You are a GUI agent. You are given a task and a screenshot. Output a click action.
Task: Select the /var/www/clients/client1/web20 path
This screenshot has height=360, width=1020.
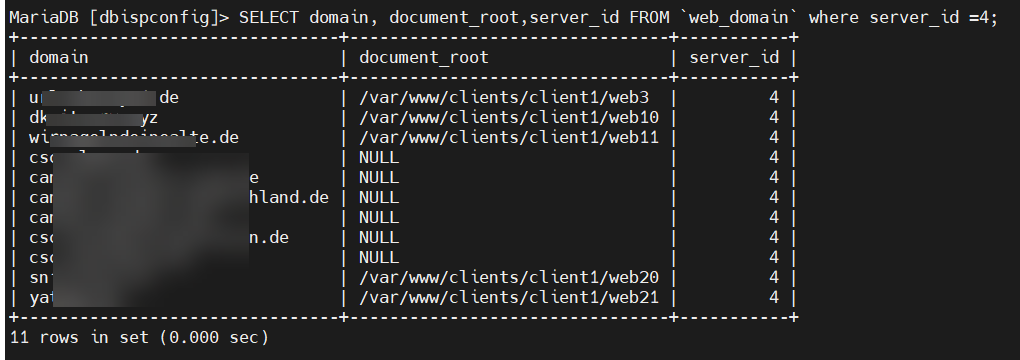(x=509, y=277)
